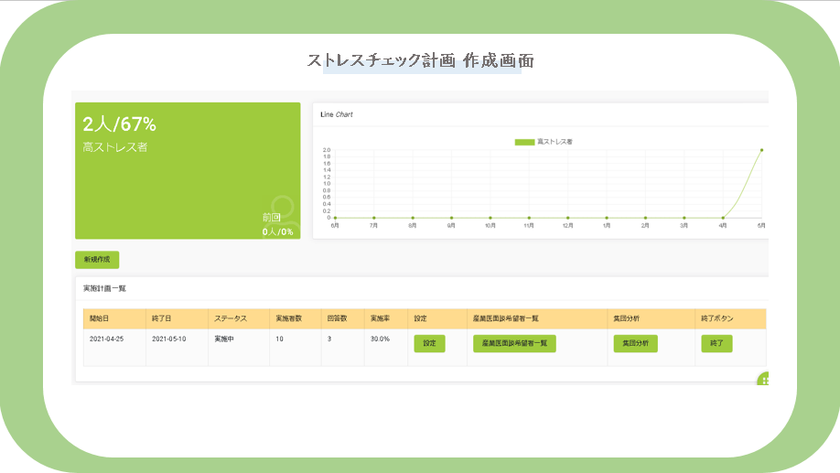
Task: Open 設定 for the 2021-04-25 plan
Action: coord(429,343)
